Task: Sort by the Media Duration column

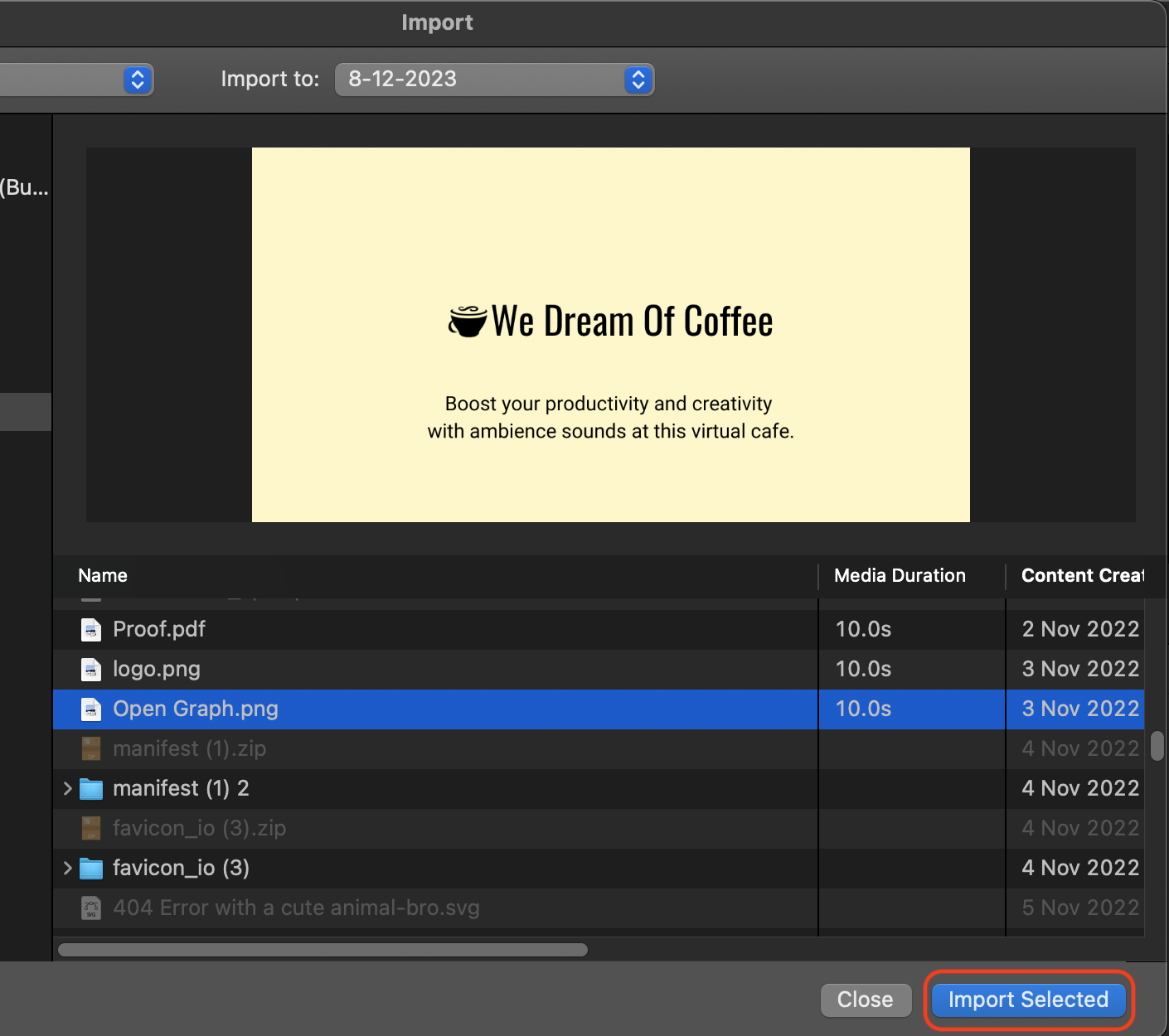Action: pyautogui.click(x=900, y=575)
